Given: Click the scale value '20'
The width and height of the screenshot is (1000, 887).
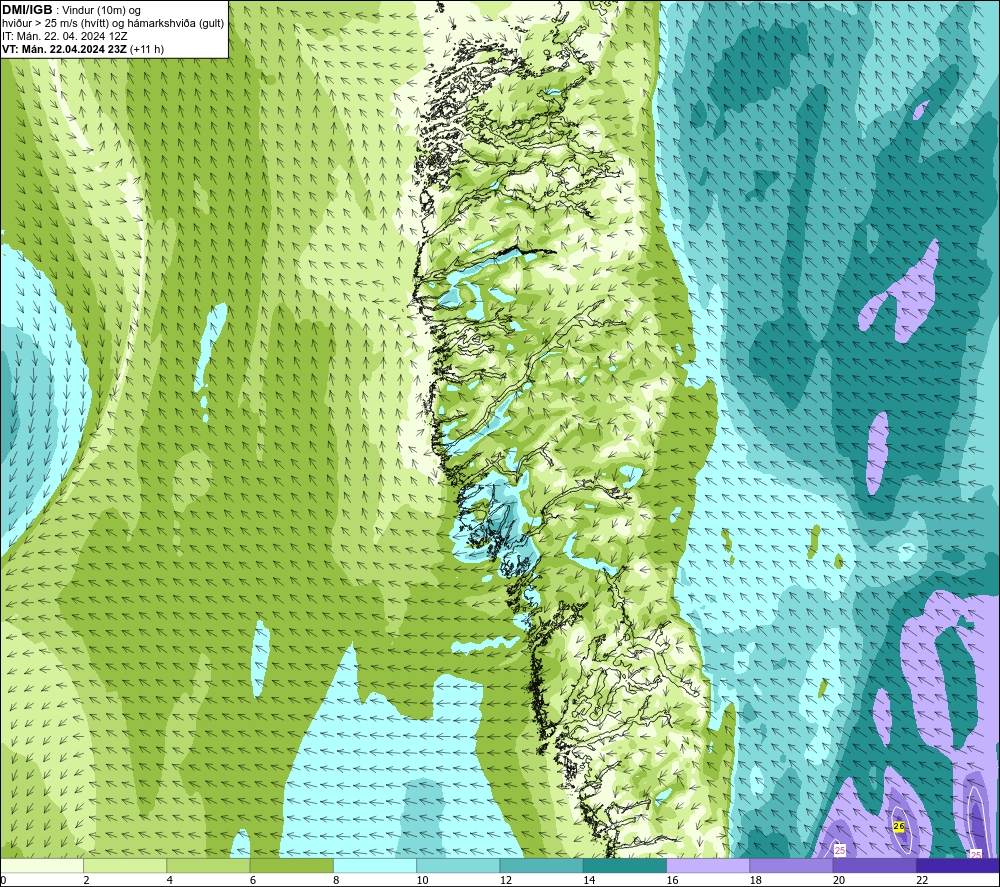Looking at the screenshot, I should [x=839, y=880].
